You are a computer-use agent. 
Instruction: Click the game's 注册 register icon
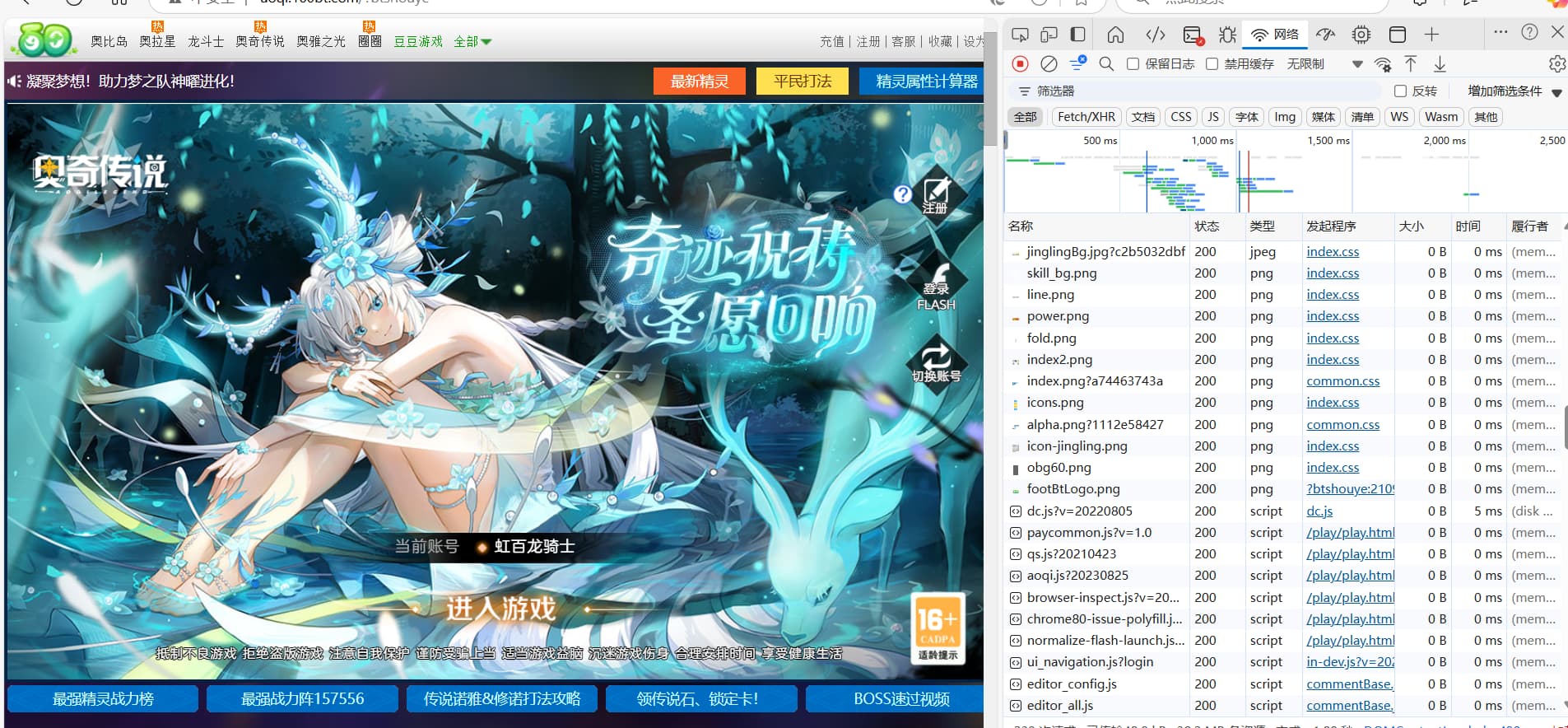coord(935,195)
